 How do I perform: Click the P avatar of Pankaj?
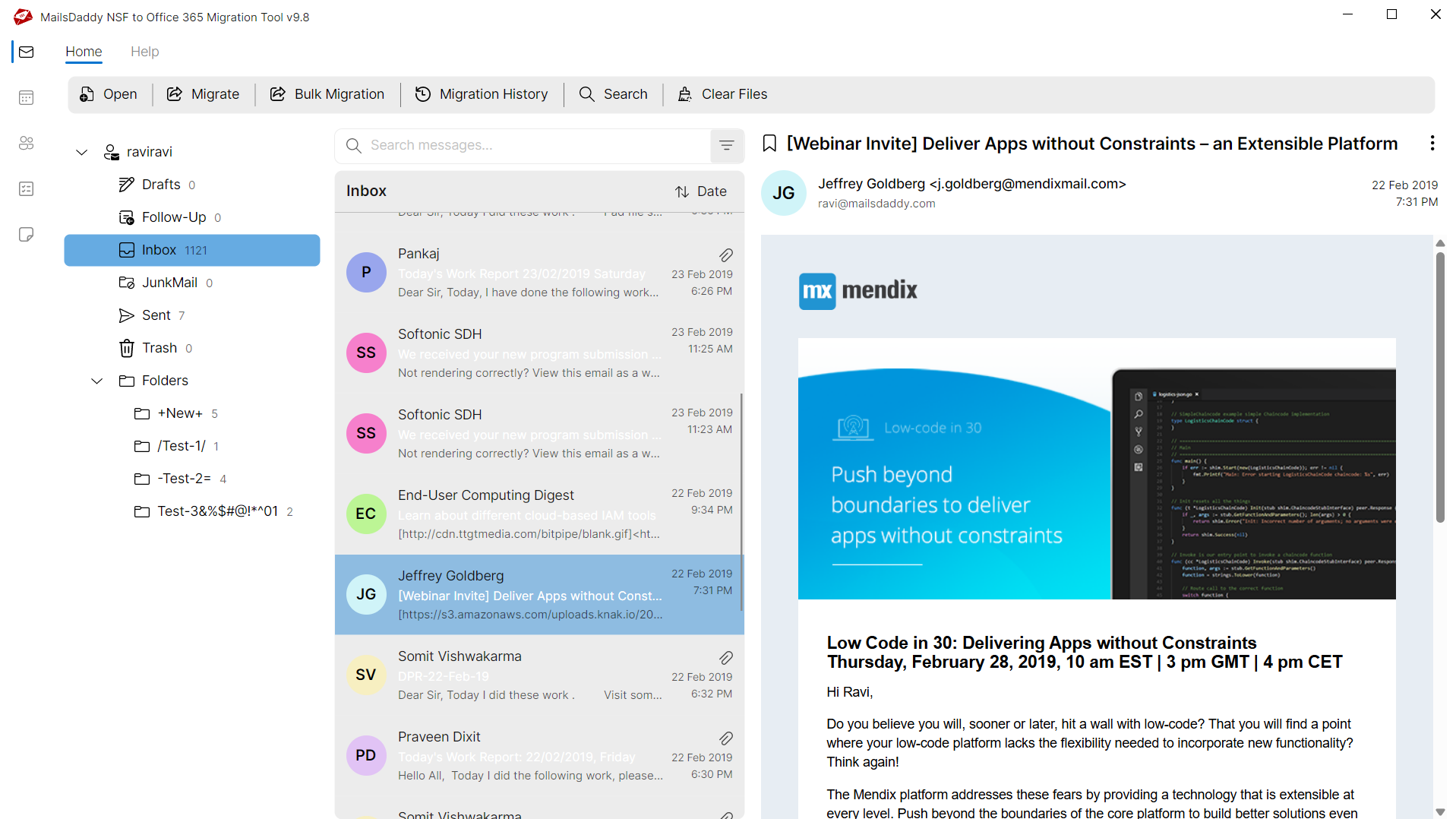pos(366,272)
